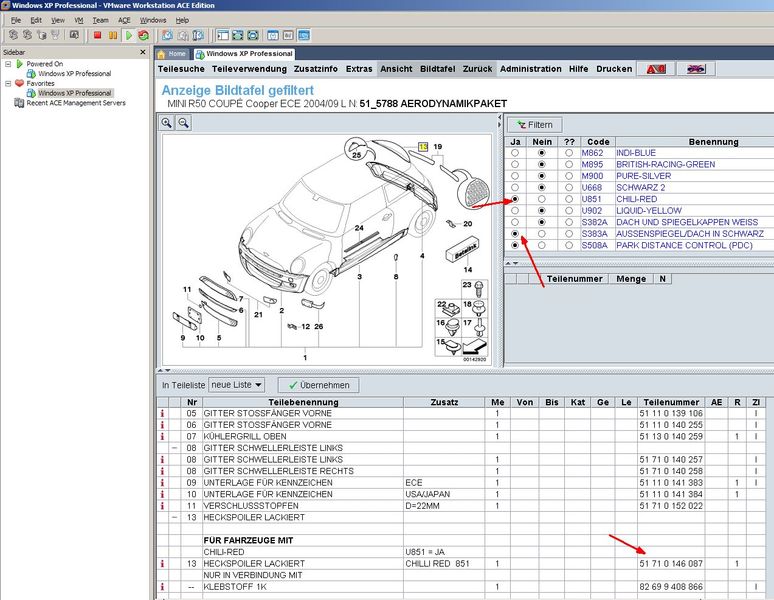Open info icon for VERSCHLUSSSTOPFEN row
The height and width of the screenshot is (600, 774).
pyautogui.click(x=162, y=506)
